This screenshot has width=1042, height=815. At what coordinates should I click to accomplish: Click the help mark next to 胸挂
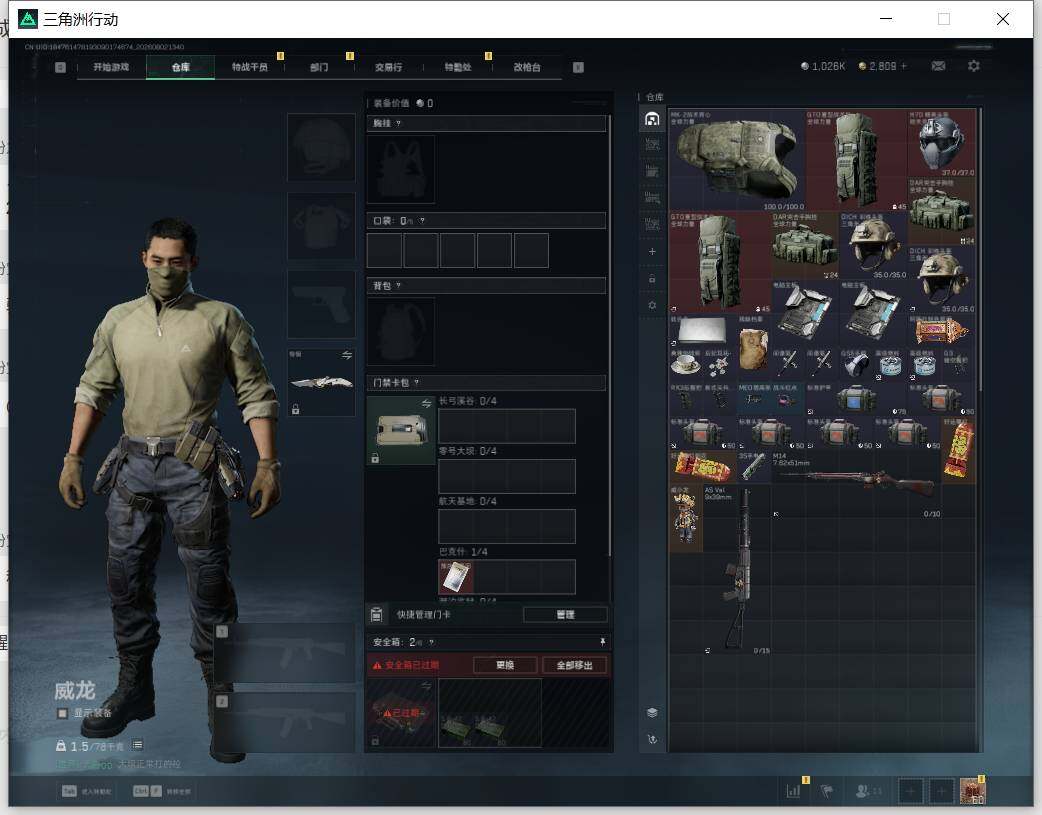coord(398,124)
